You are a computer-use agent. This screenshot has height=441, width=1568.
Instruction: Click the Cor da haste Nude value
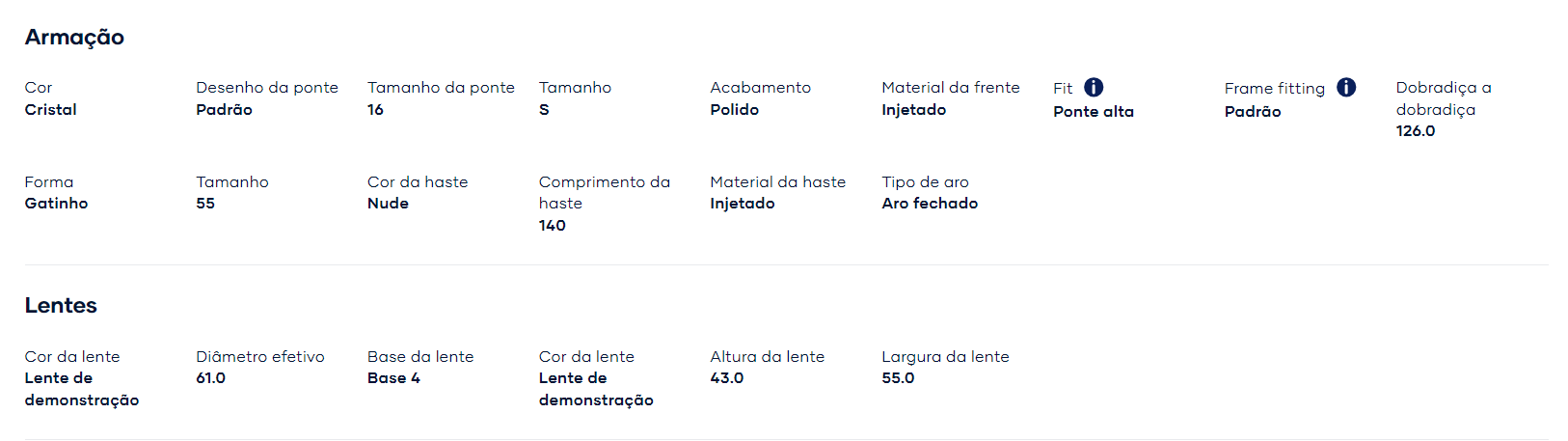[388, 204]
